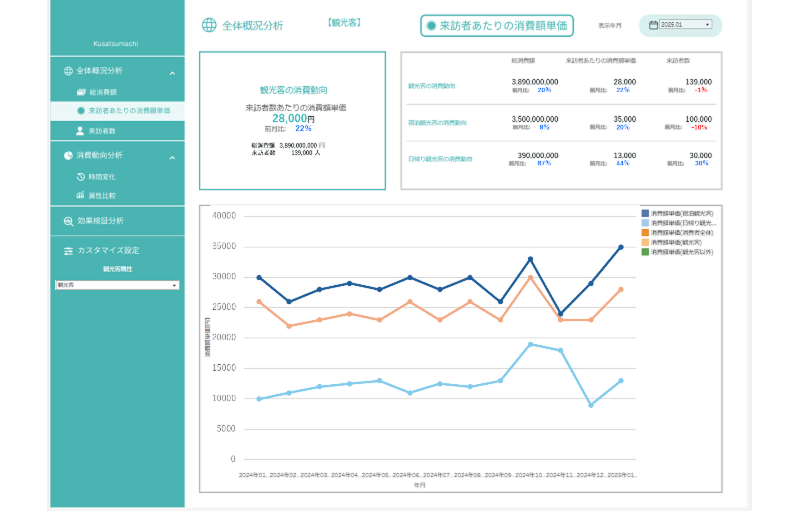Click the magnifier icon beside 効果検証分析
The width and height of the screenshot is (800, 511).
click(x=68, y=221)
